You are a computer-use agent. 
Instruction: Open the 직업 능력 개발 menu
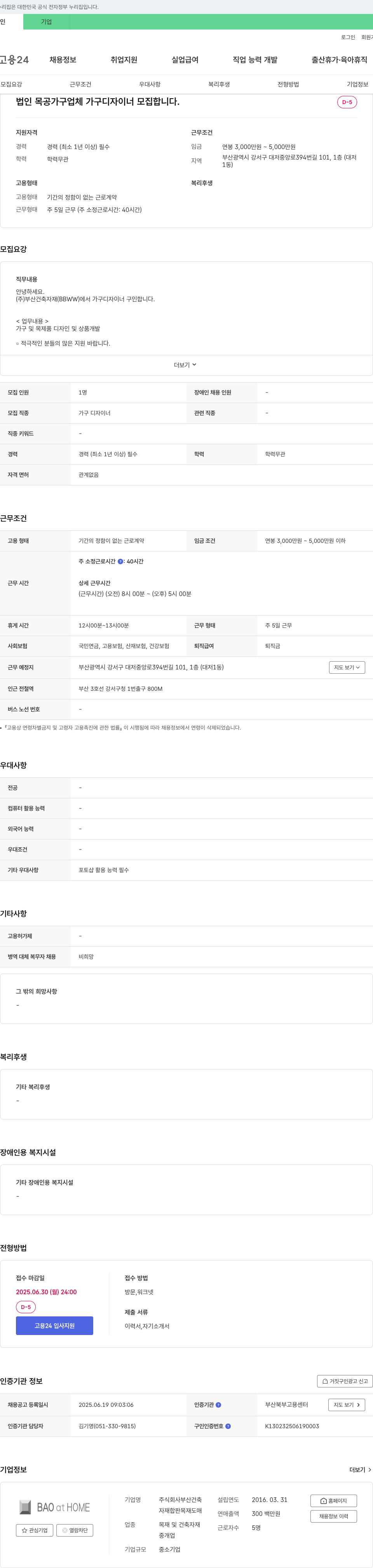[255, 60]
